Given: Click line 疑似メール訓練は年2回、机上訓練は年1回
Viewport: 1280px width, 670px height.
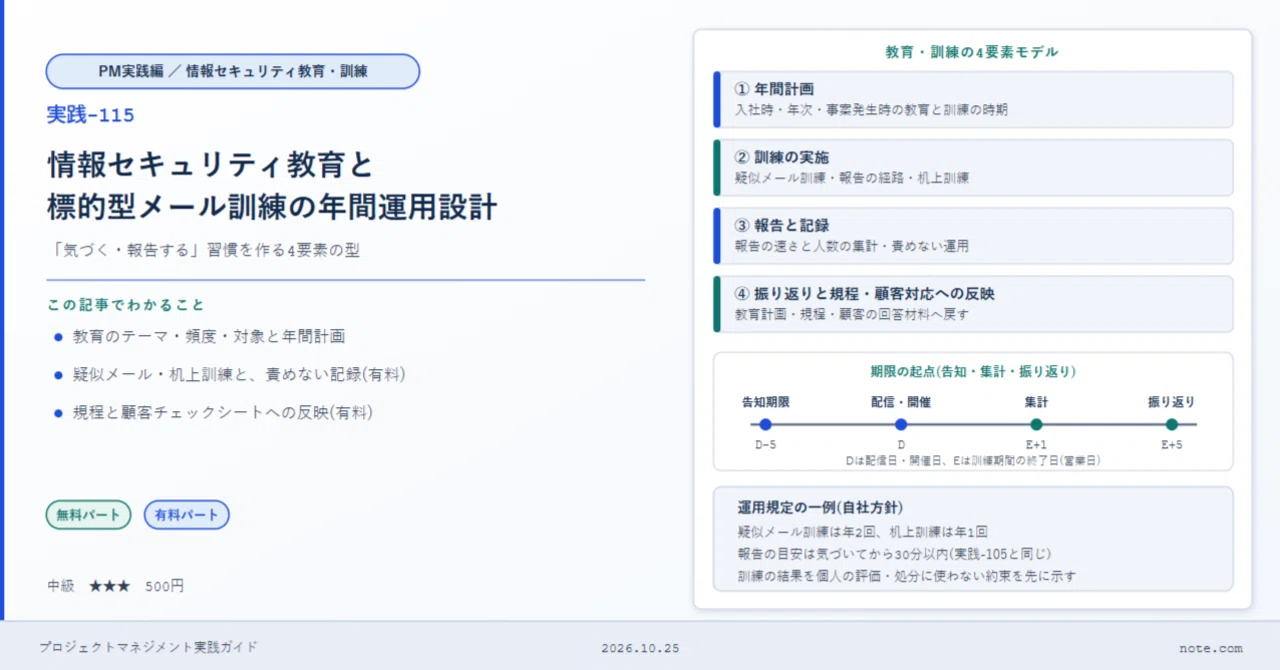Looking at the screenshot, I should tap(862, 532).
